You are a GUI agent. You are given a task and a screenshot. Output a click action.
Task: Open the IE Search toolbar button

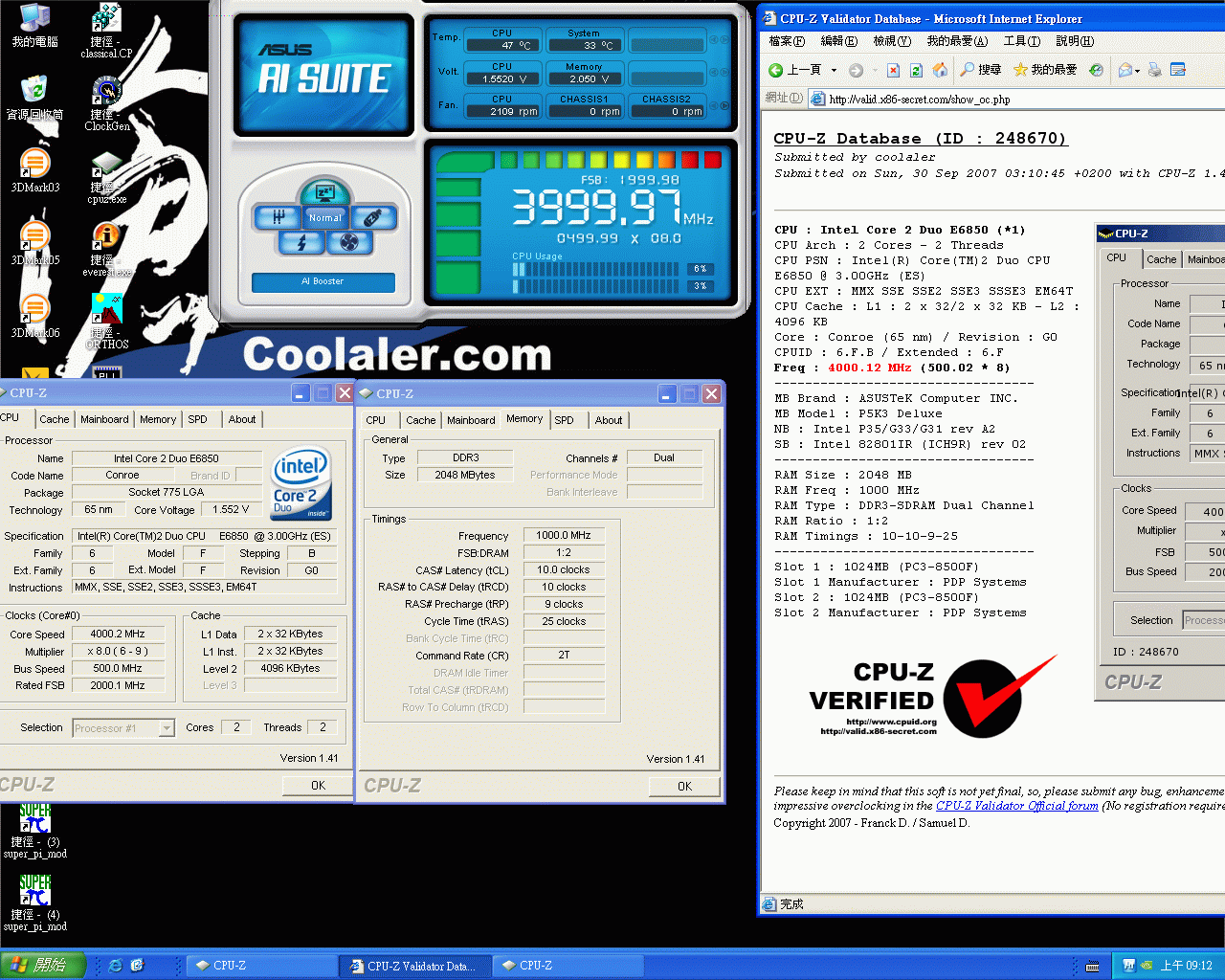(x=981, y=70)
